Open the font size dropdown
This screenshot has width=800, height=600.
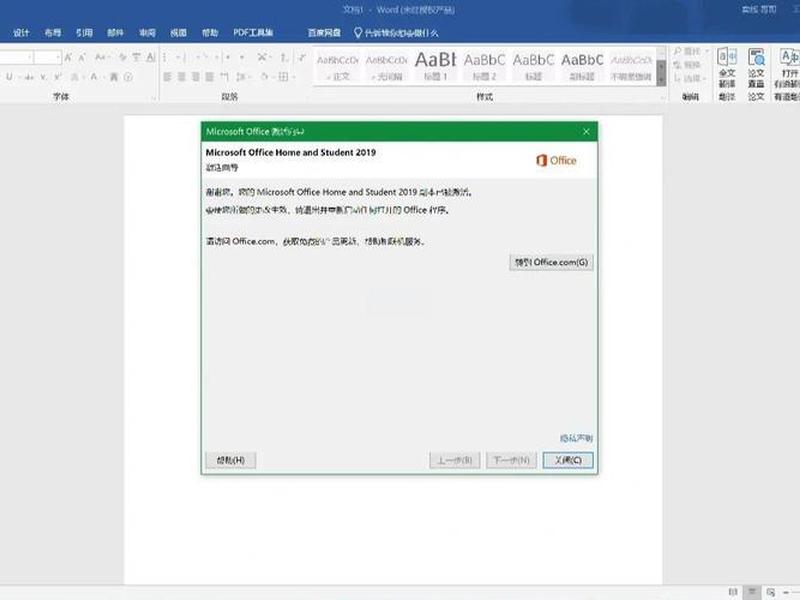(x=59, y=57)
